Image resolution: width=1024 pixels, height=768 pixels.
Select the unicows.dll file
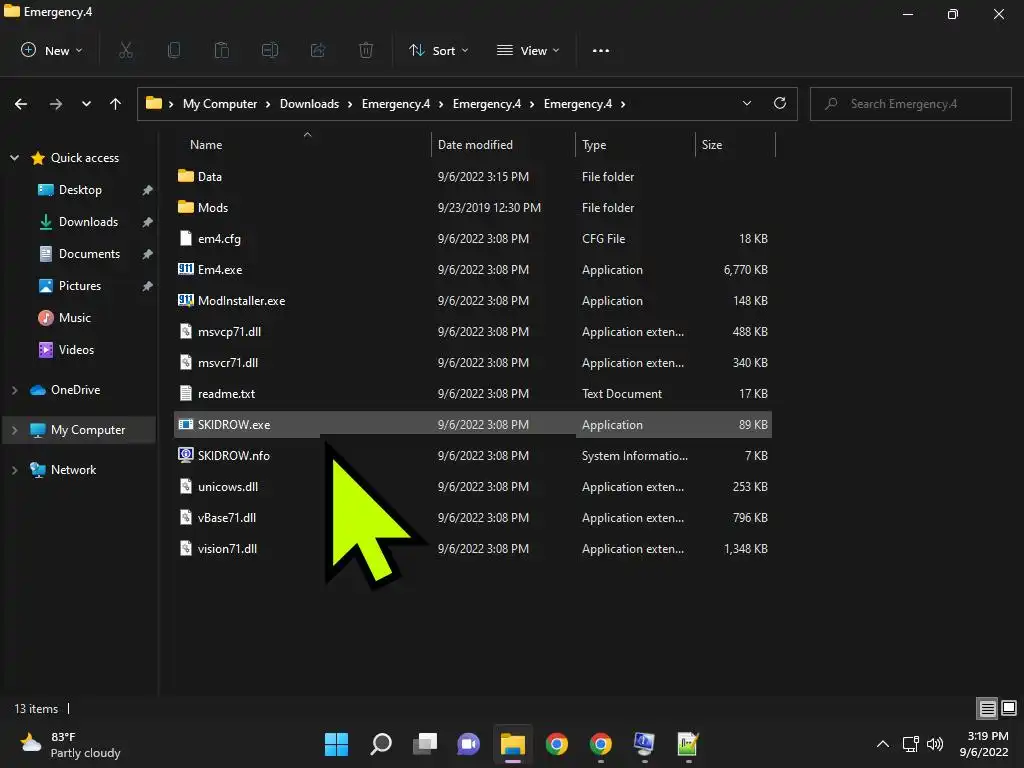coord(228,487)
